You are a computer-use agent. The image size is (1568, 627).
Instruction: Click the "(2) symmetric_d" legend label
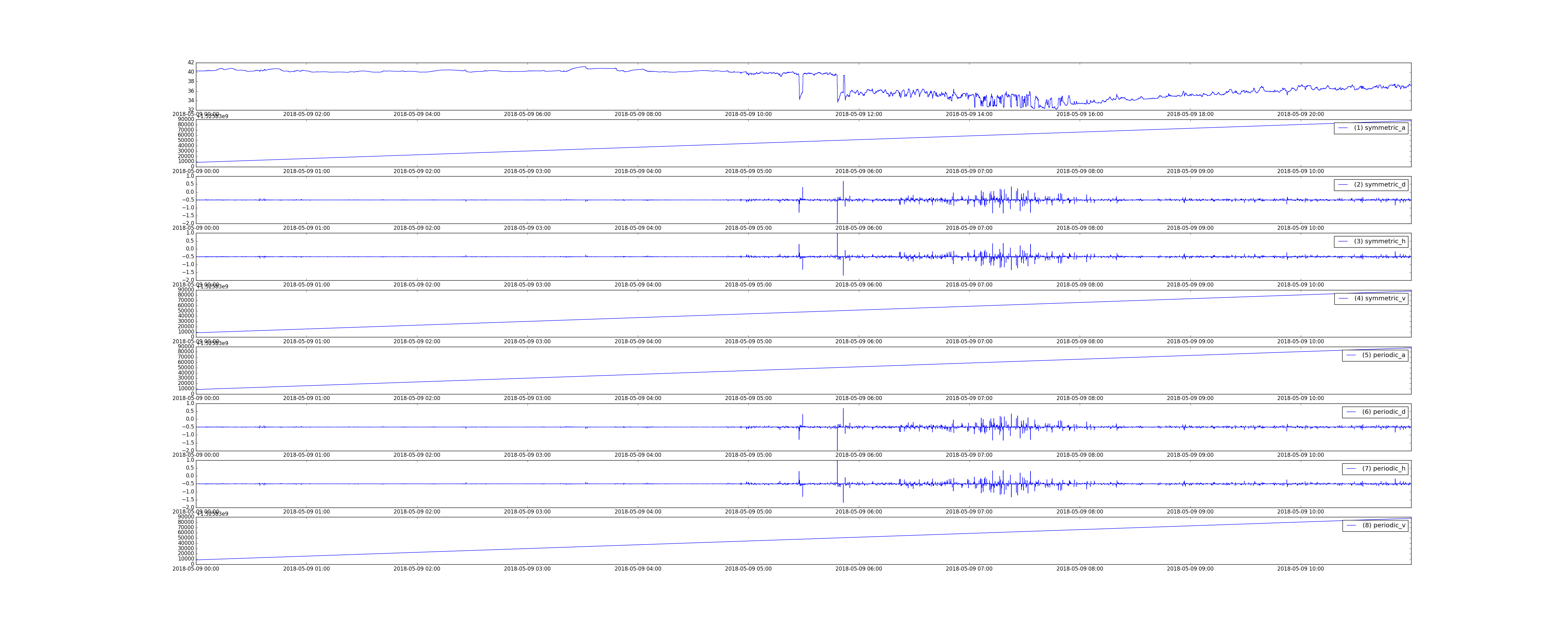pos(1379,184)
